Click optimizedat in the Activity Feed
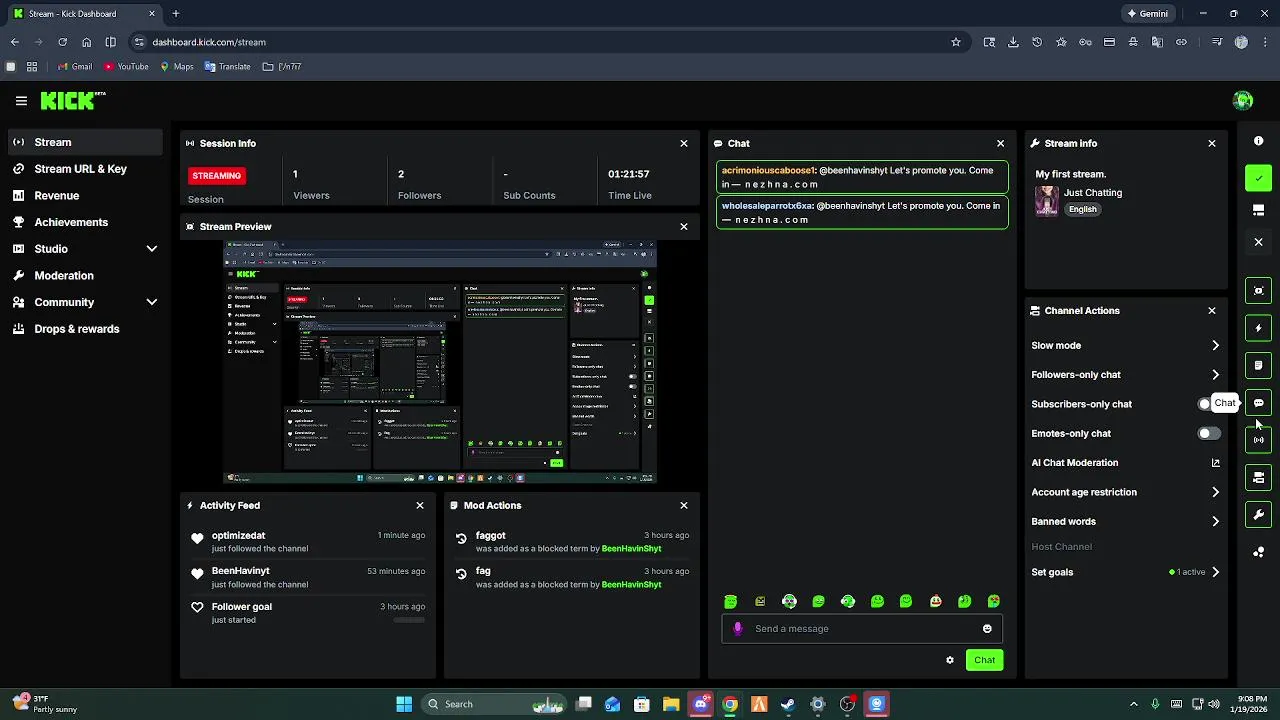Viewport: 1280px width, 720px height. coord(238,536)
